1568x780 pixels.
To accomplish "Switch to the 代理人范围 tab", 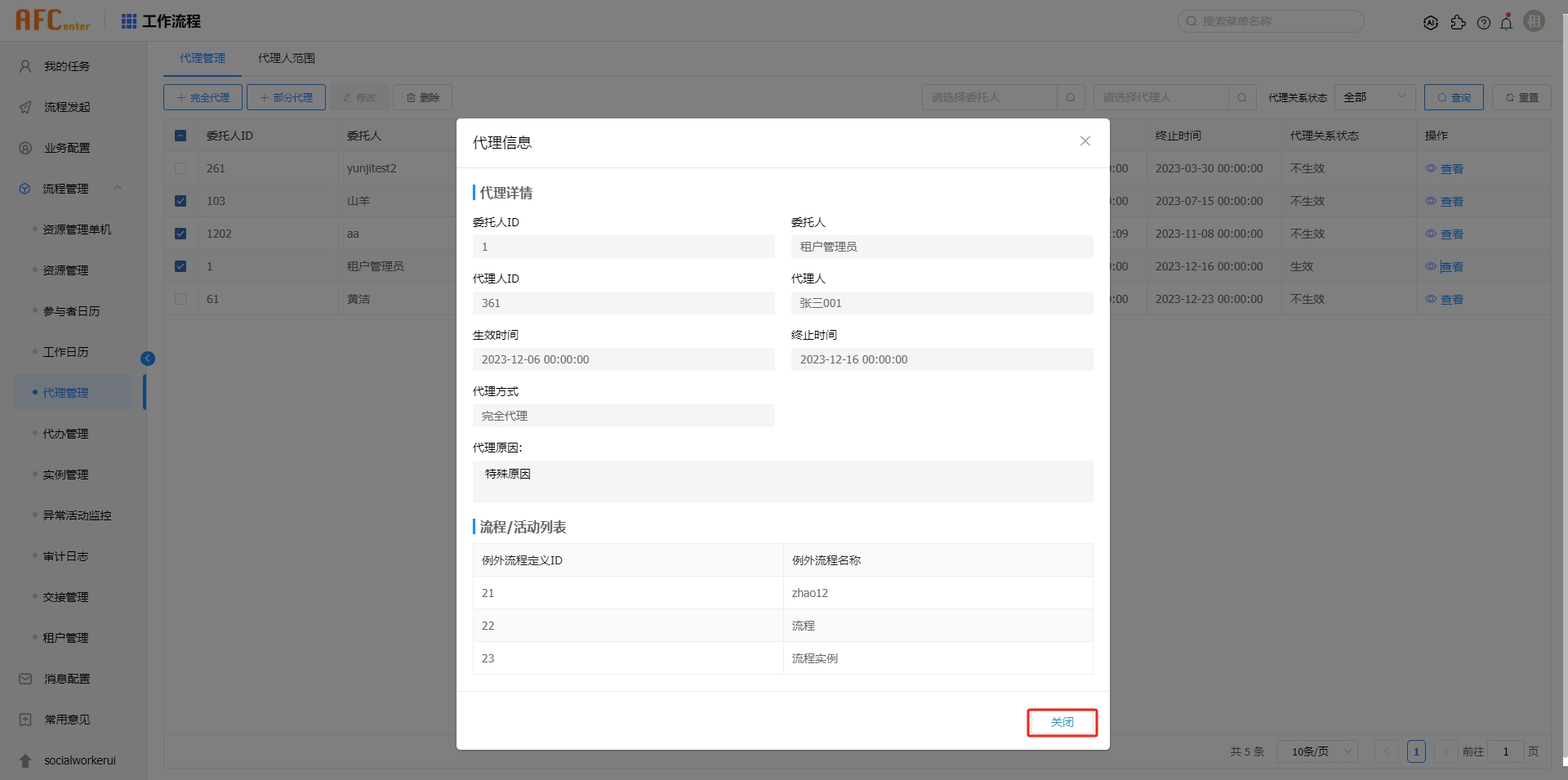I will (286, 58).
